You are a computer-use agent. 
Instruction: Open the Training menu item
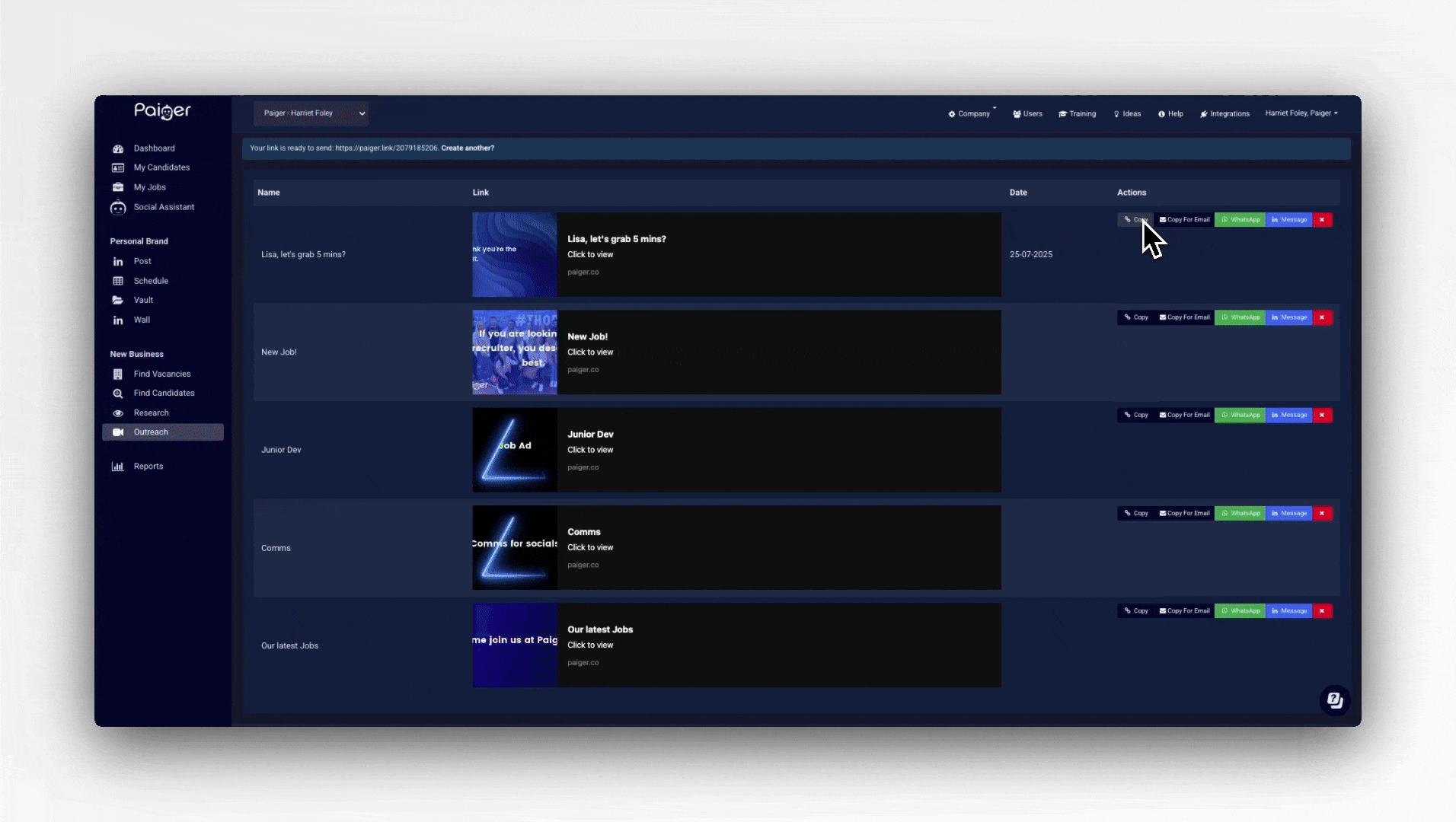[x=1077, y=113]
